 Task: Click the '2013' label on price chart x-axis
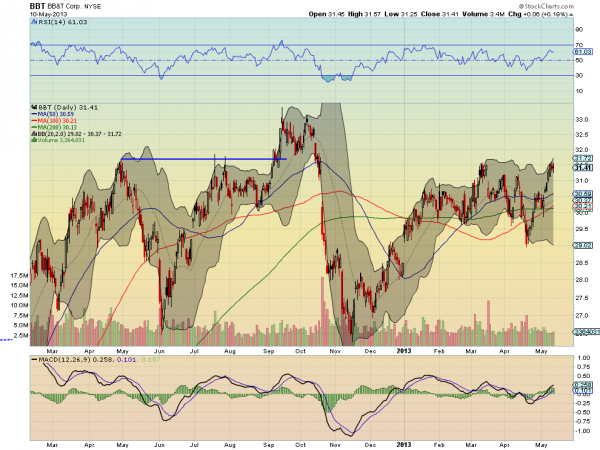coord(404,351)
